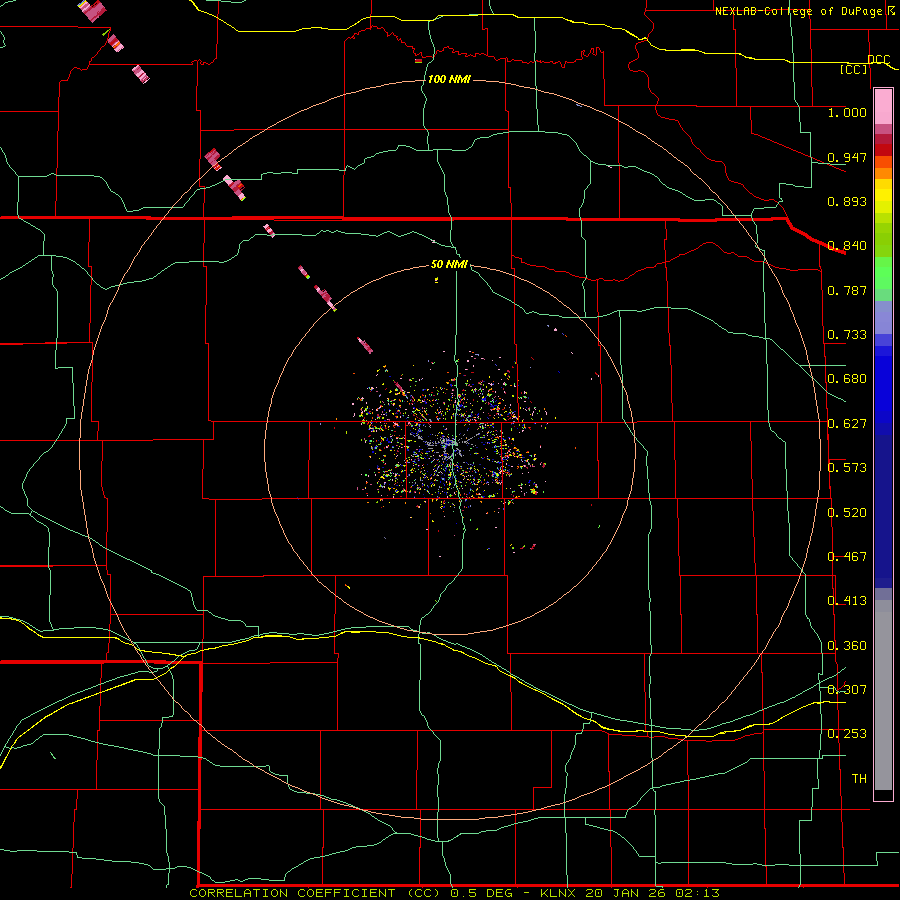Click the radar site at range ring center
The width and height of the screenshot is (900, 900).
[451, 448]
